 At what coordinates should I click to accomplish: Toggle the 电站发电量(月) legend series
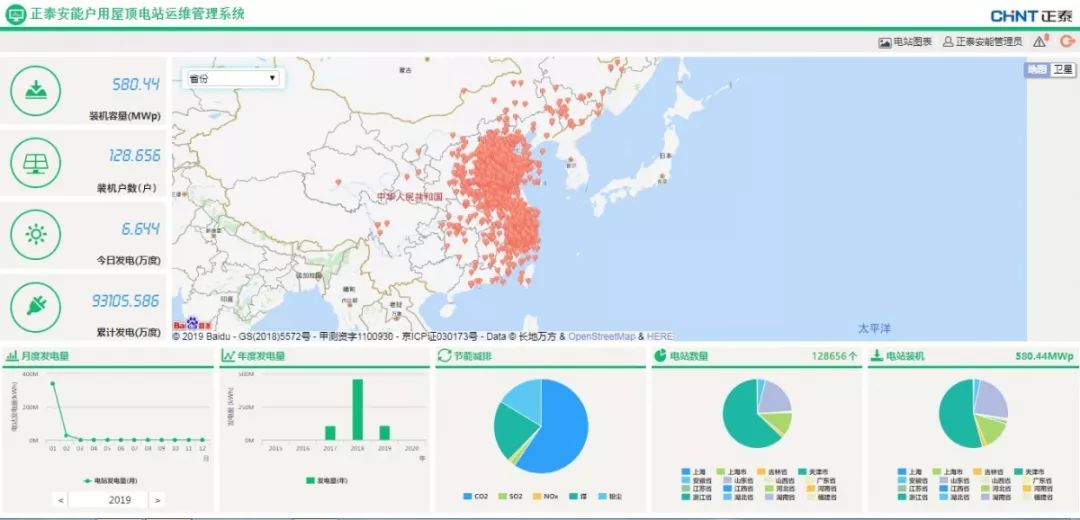point(112,480)
